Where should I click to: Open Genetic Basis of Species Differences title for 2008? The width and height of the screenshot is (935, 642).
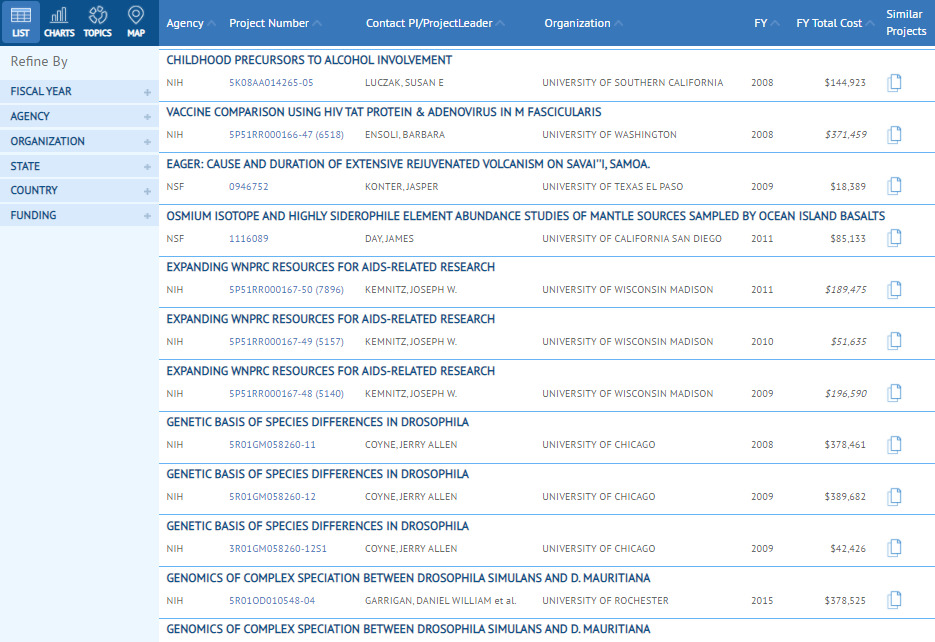(317, 422)
